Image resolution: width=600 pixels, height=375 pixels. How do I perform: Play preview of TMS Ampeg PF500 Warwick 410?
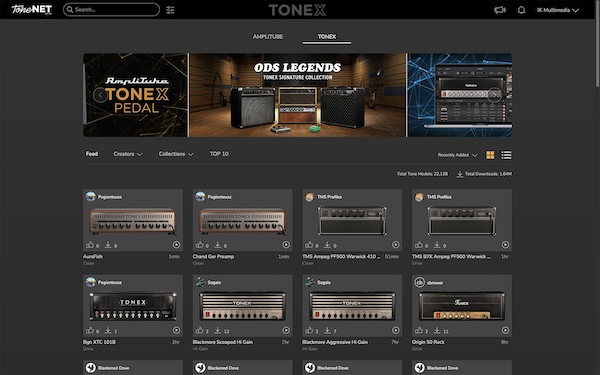pos(396,245)
